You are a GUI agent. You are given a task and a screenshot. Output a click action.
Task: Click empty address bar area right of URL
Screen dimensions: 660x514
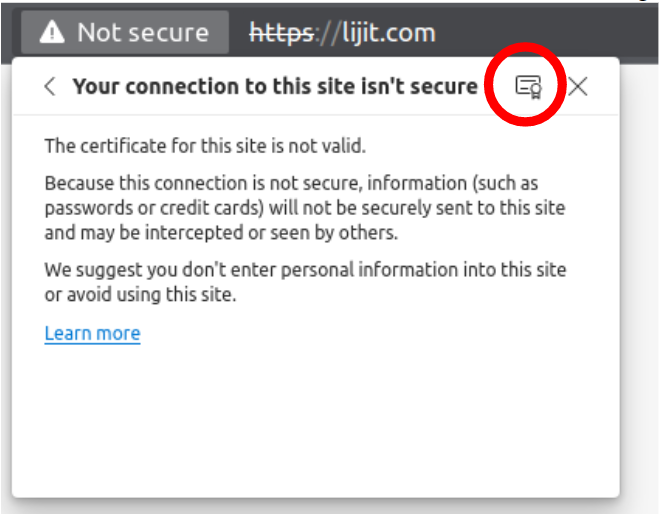pyautogui.click(x=550, y=33)
